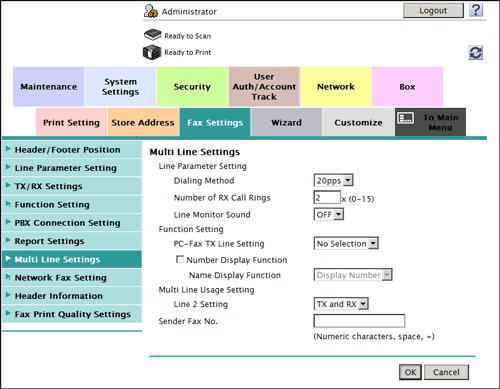Image resolution: width=500 pixels, height=389 pixels.
Task: Click the Ready to Scan status text
Action: (x=188, y=36)
